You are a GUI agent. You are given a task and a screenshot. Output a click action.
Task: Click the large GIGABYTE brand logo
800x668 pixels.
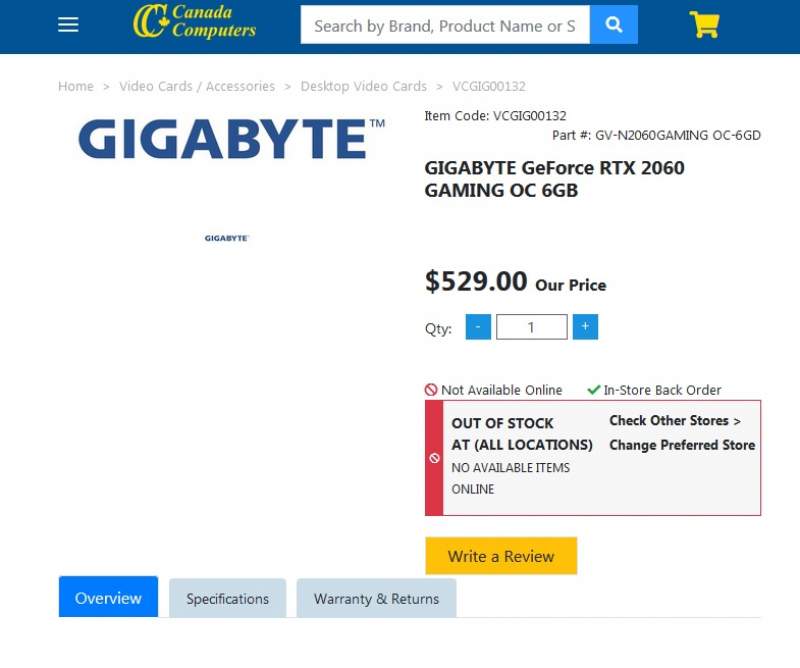227,138
